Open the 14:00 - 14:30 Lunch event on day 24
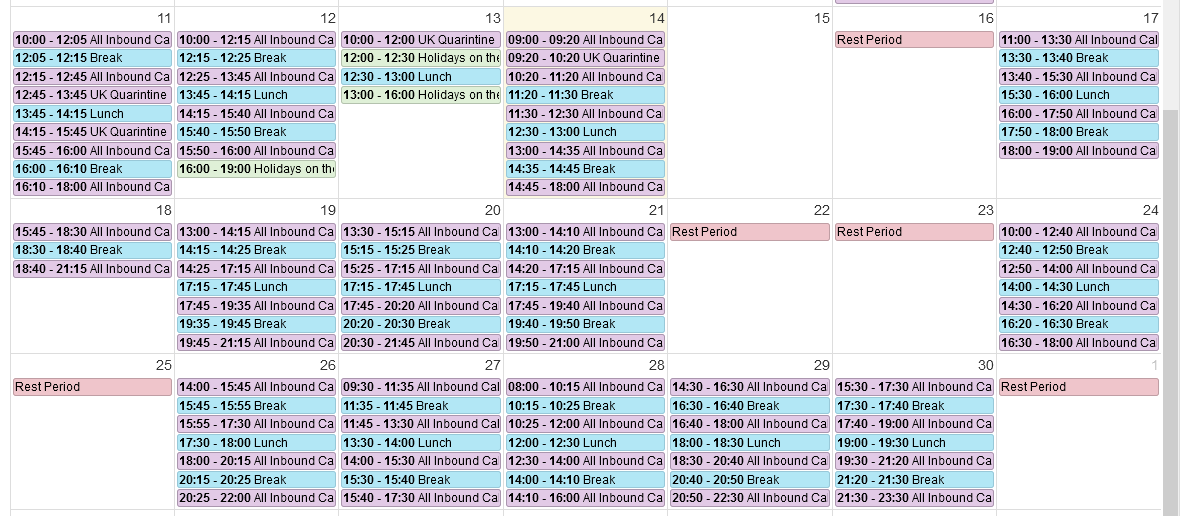This screenshot has height=516, width=1186. click(1079, 287)
